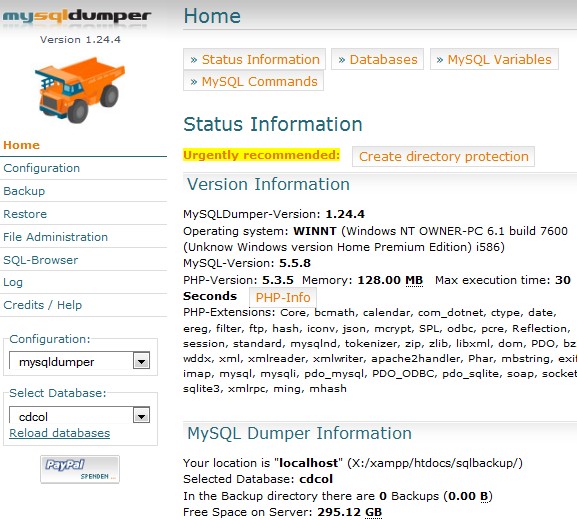Click the MySQL Variables button

pos(494,59)
